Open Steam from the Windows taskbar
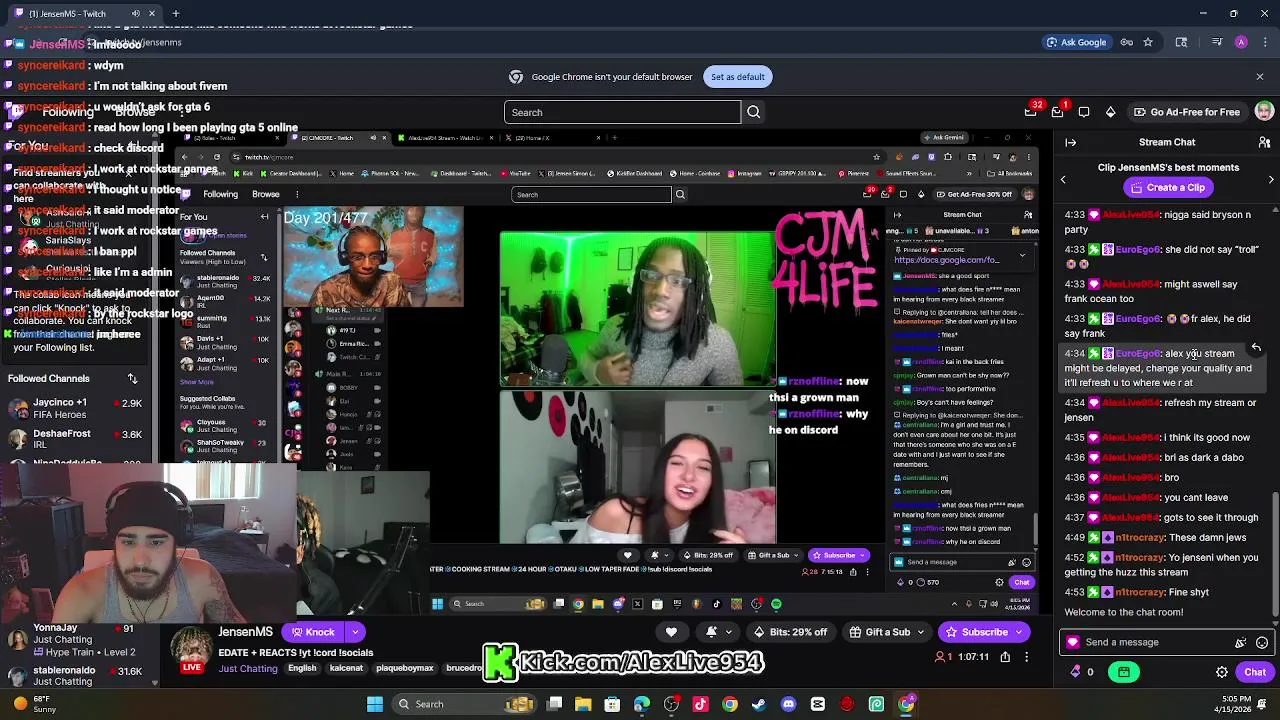1280x720 pixels. (x=759, y=704)
